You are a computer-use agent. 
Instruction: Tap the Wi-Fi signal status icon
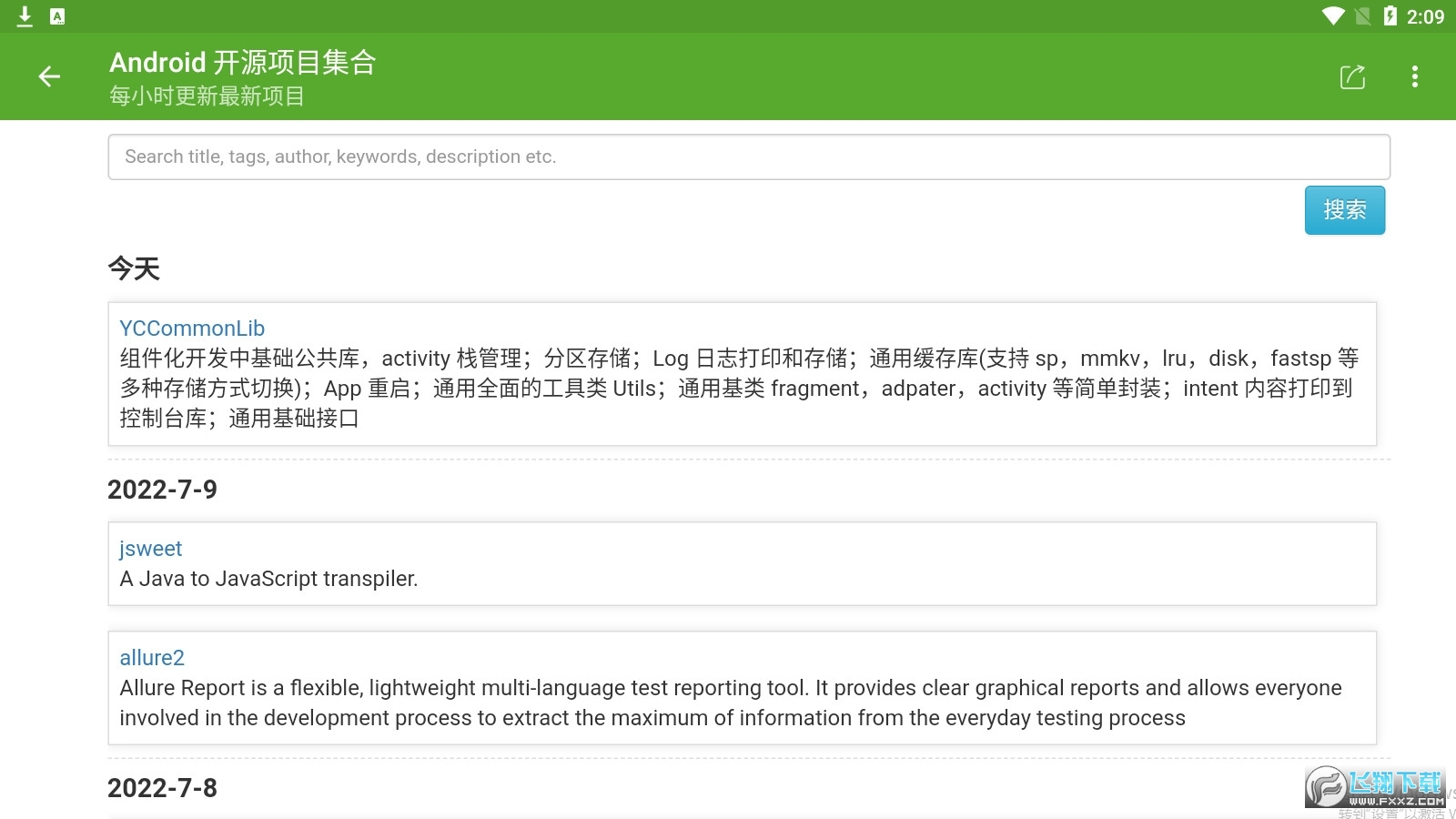coord(1333,16)
